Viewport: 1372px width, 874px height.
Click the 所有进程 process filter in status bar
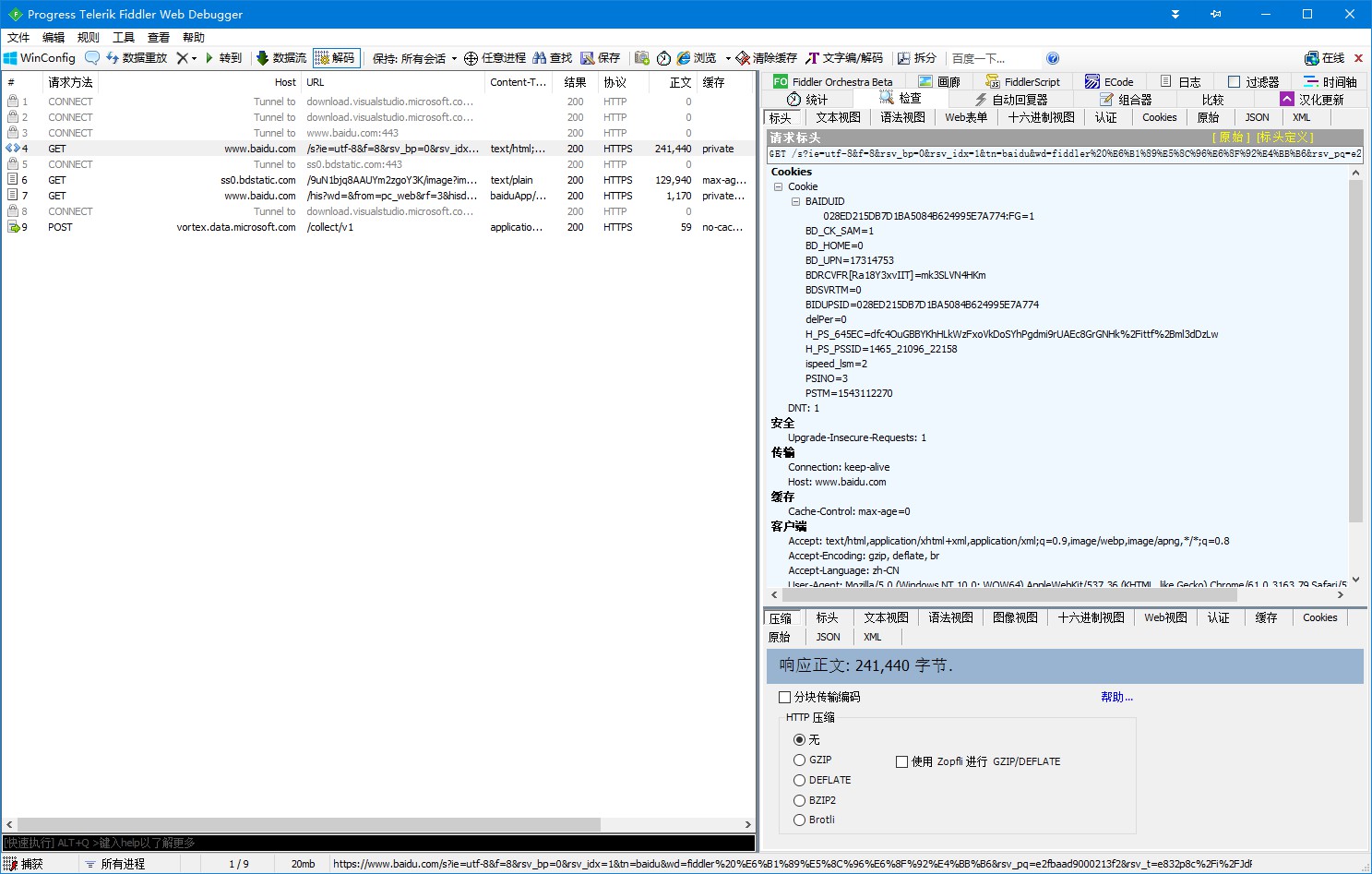115,864
